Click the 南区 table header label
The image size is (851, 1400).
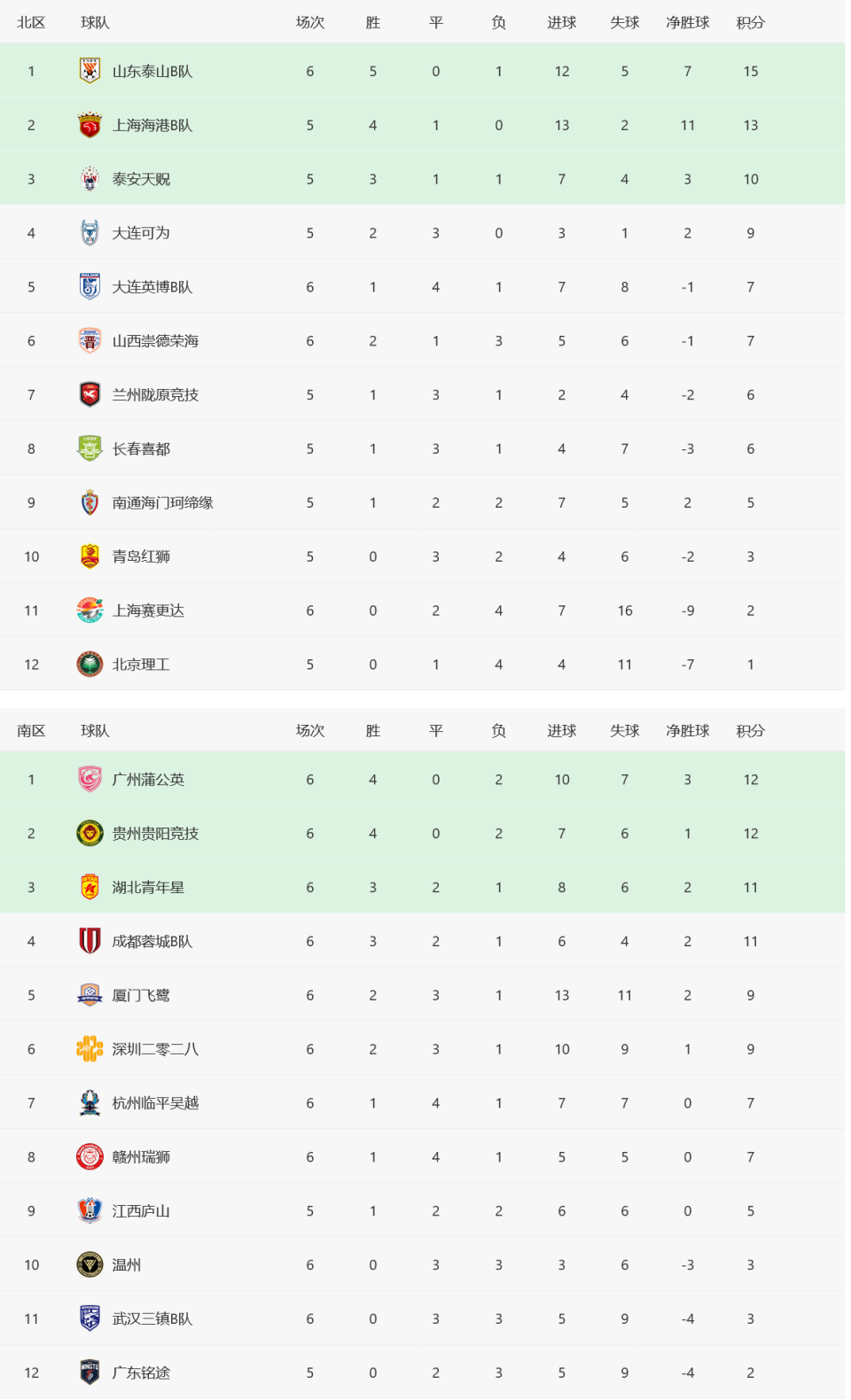click(31, 730)
